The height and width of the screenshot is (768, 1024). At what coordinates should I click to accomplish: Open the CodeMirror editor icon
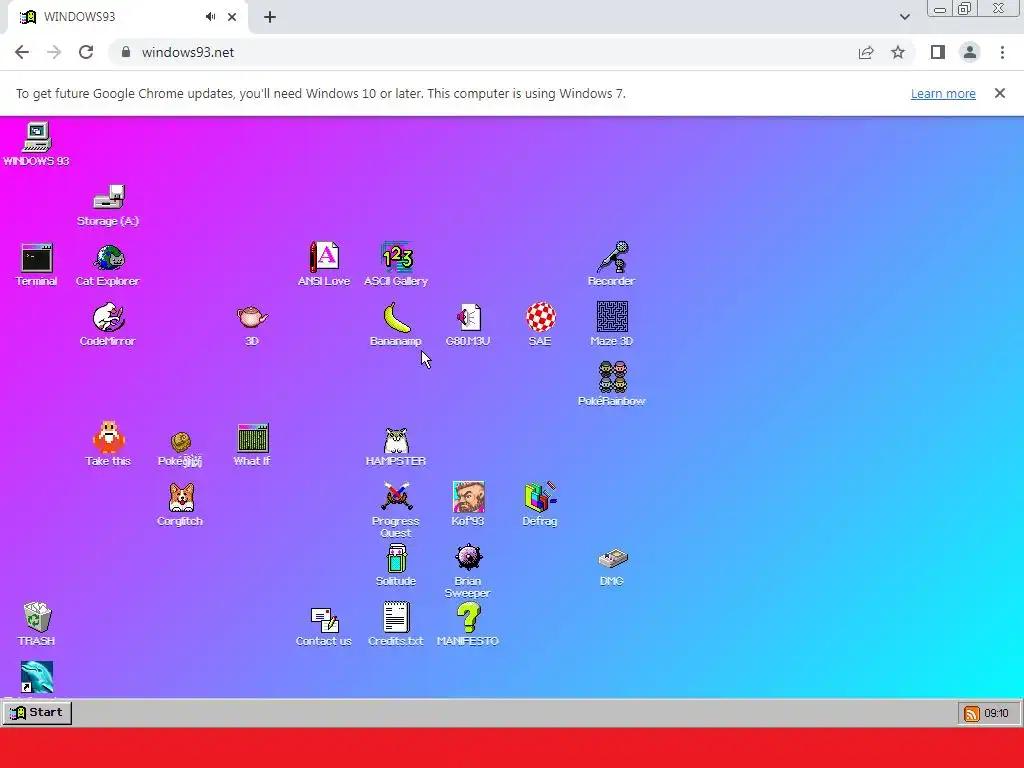108,318
